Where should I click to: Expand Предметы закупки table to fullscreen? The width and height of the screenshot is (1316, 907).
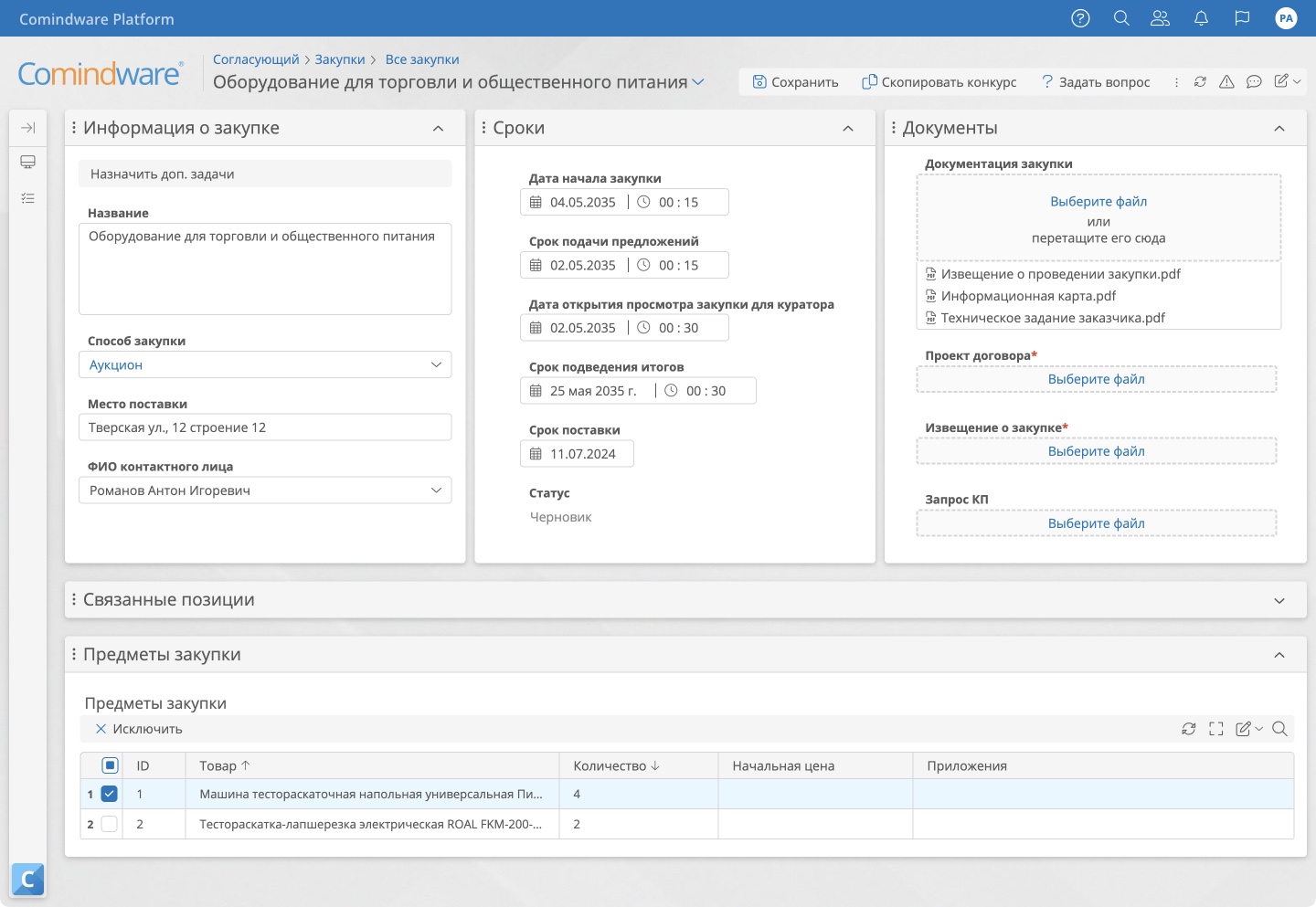[x=1215, y=729]
